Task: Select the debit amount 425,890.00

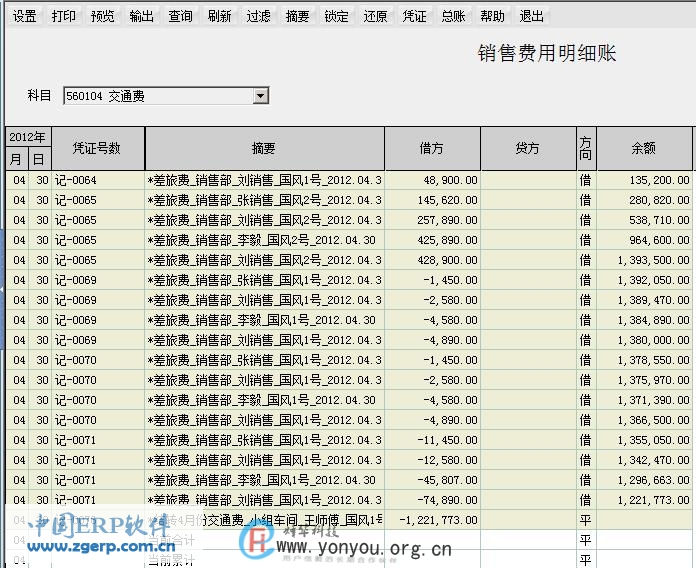Action: point(432,240)
